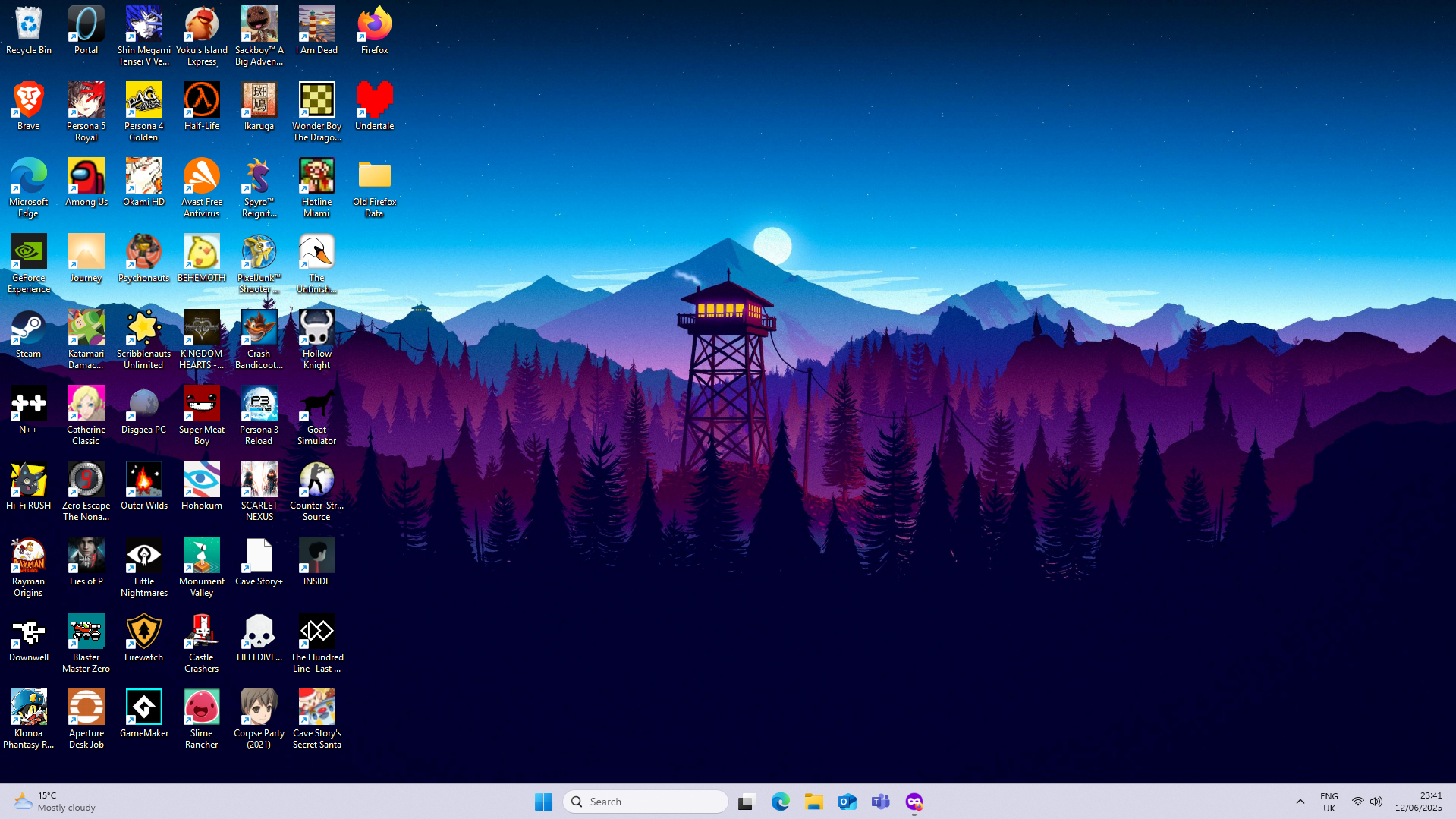The height and width of the screenshot is (819, 1456).
Task: Open the Recycle Bin icon
Action: coord(29,24)
